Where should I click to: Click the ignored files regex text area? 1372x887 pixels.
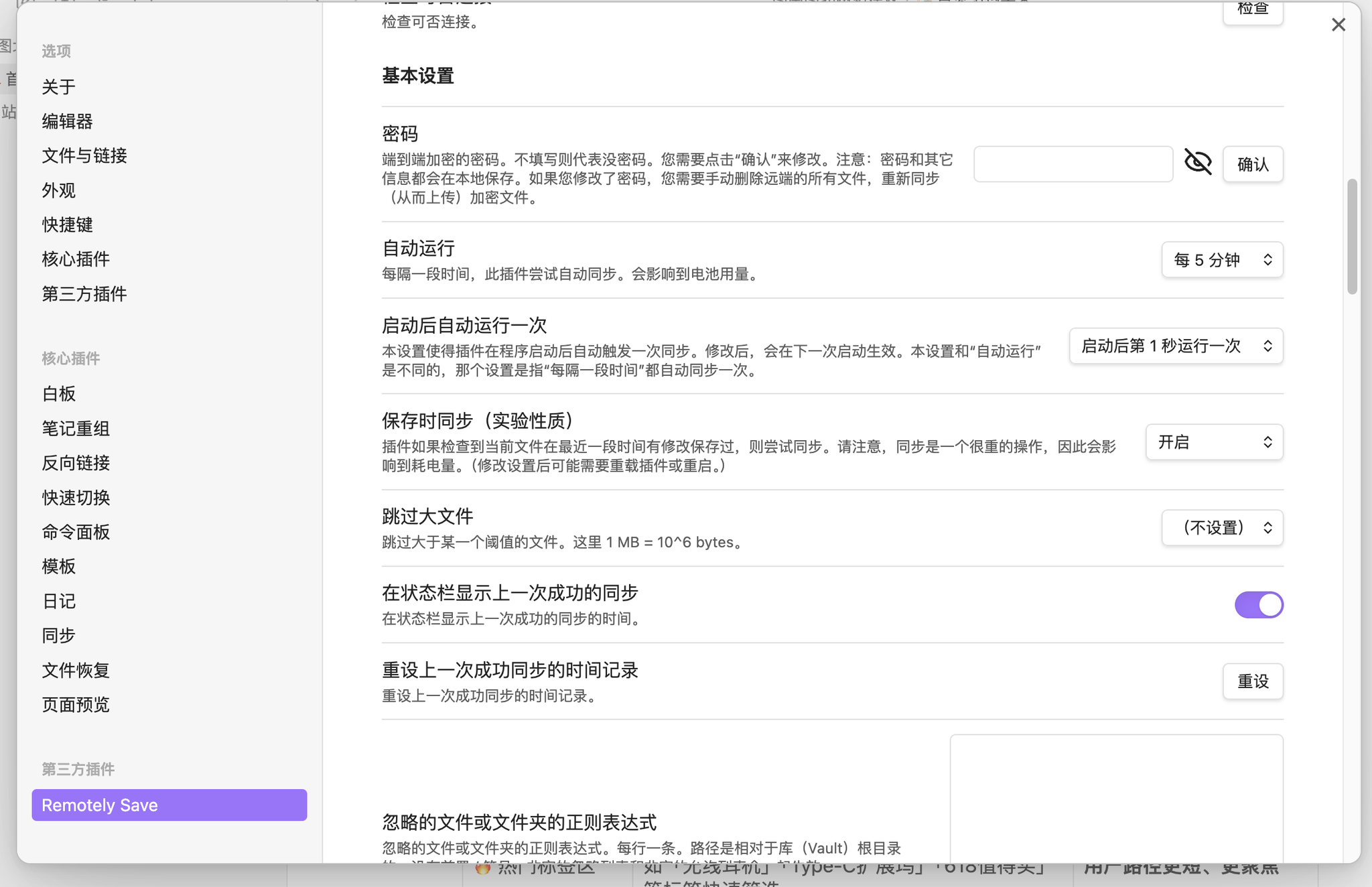coord(1116,799)
